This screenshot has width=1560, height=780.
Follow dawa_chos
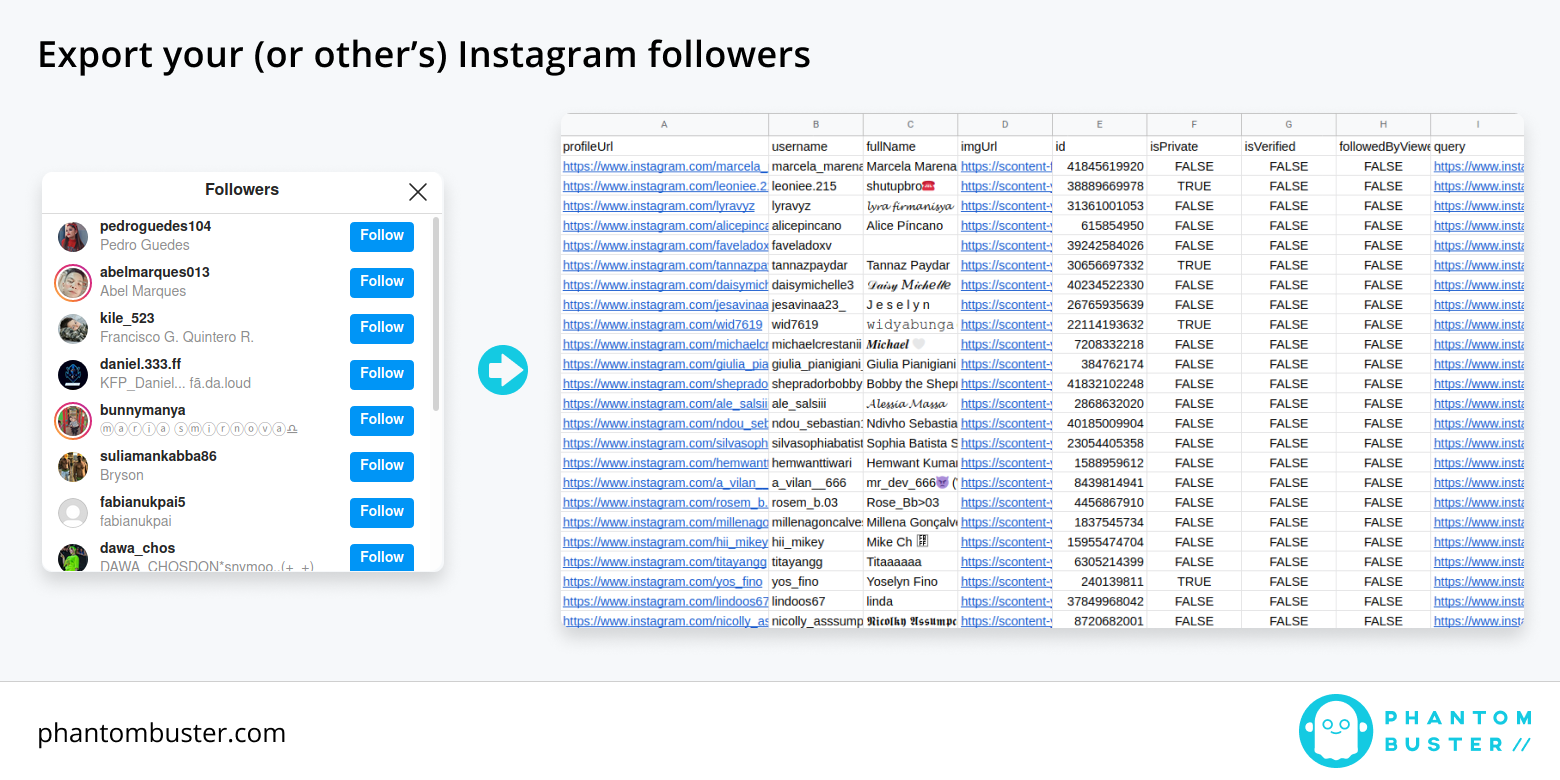(x=382, y=558)
